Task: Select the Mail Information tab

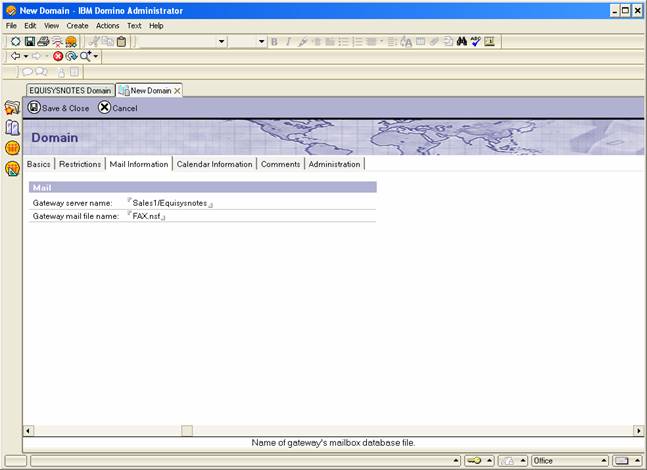Action: click(x=139, y=164)
